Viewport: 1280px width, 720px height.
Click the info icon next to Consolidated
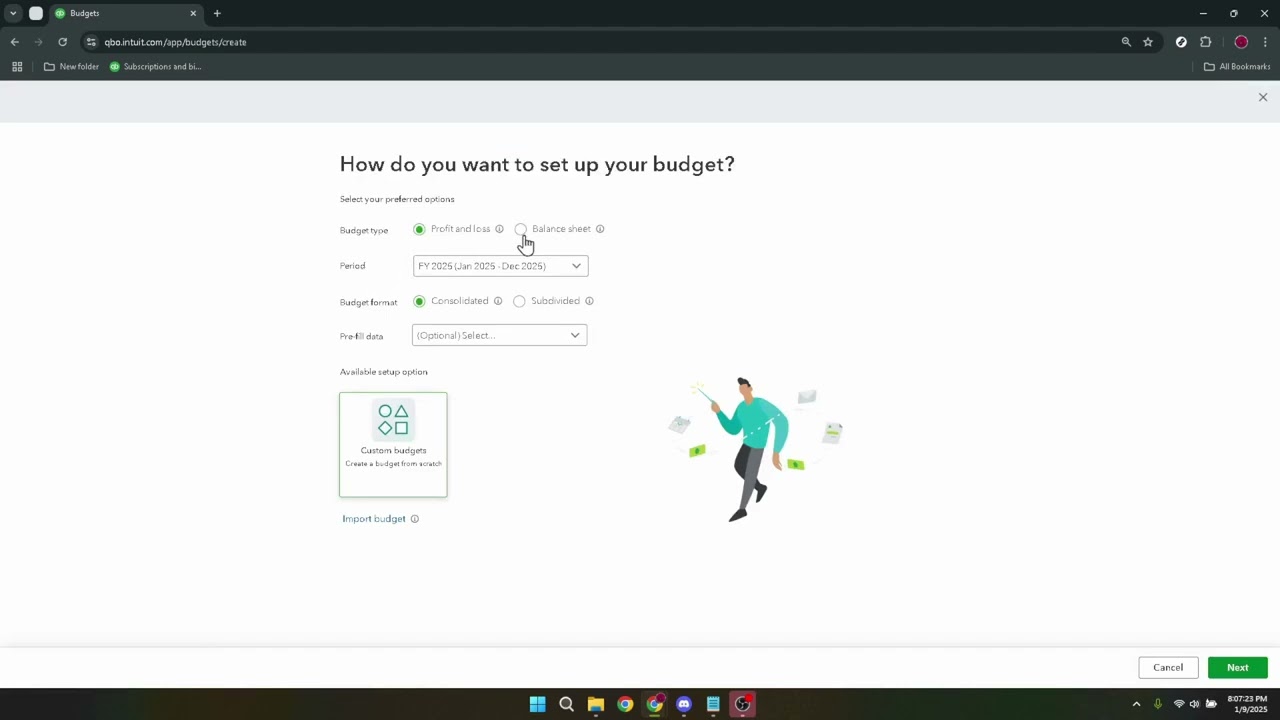497,301
